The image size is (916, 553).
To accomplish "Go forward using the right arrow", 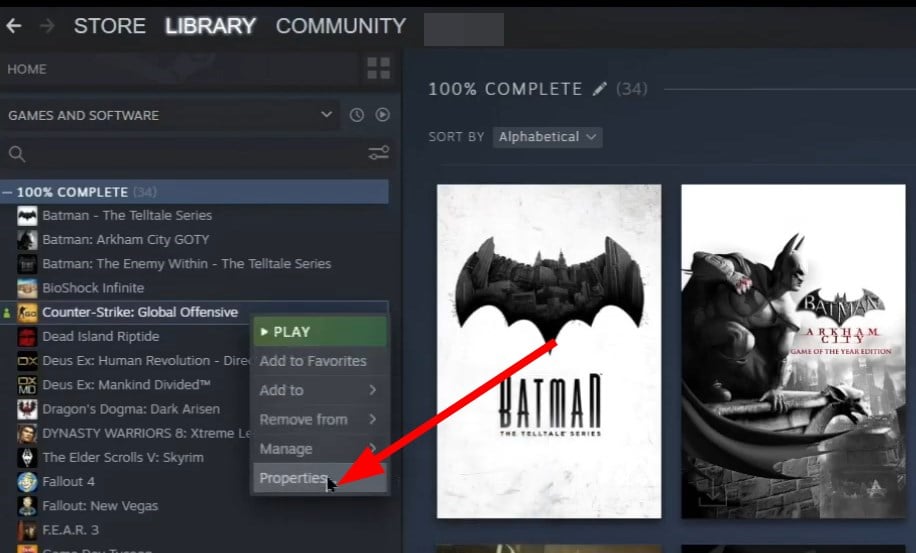I will 47,26.
